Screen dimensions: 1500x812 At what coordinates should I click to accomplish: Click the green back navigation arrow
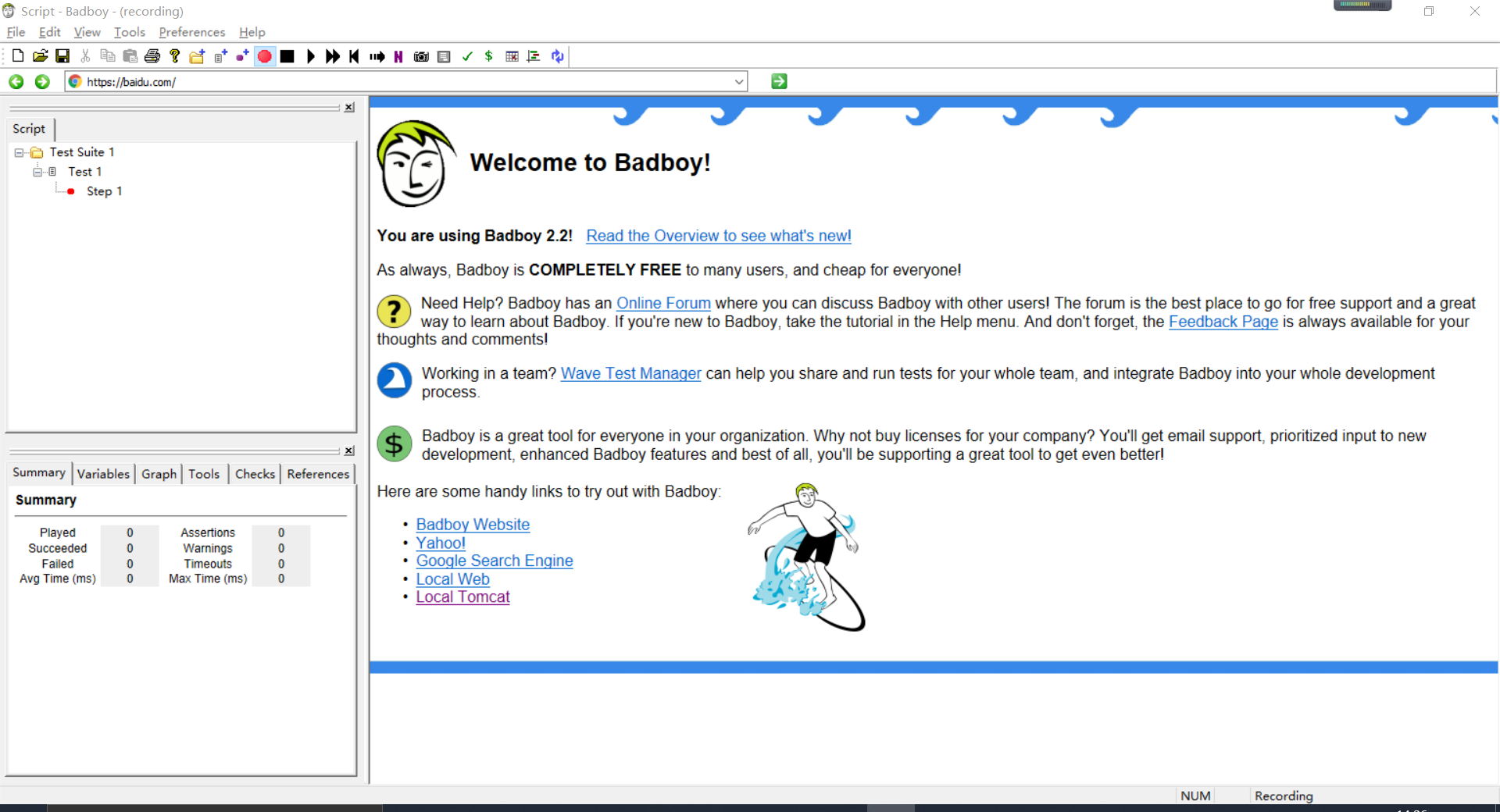(x=16, y=81)
